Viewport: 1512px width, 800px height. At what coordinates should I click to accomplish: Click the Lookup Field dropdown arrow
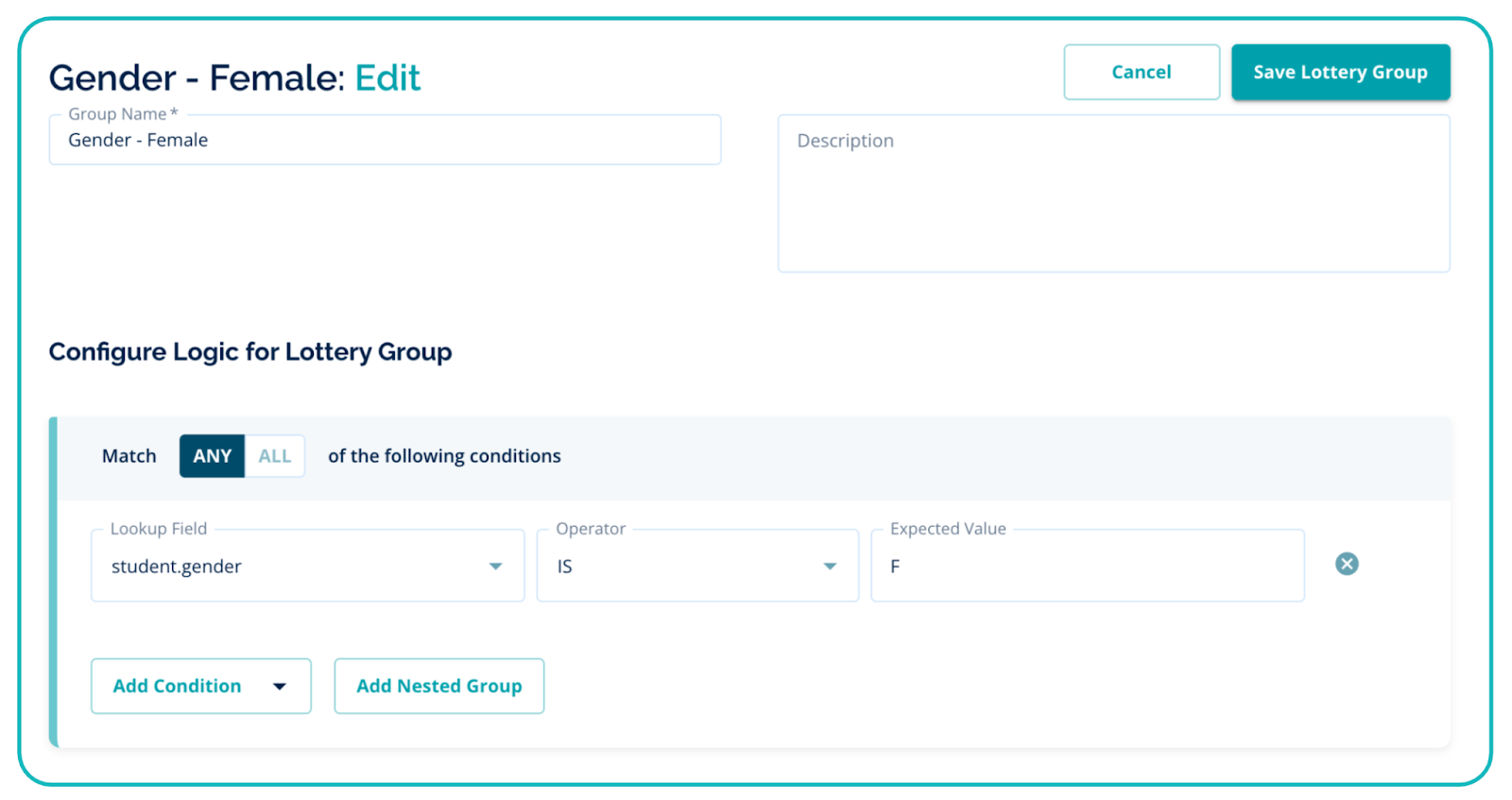click(495, 567)
